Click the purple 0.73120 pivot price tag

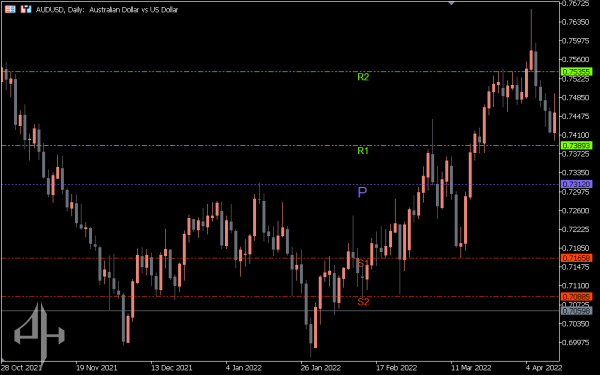coord(577,184)
